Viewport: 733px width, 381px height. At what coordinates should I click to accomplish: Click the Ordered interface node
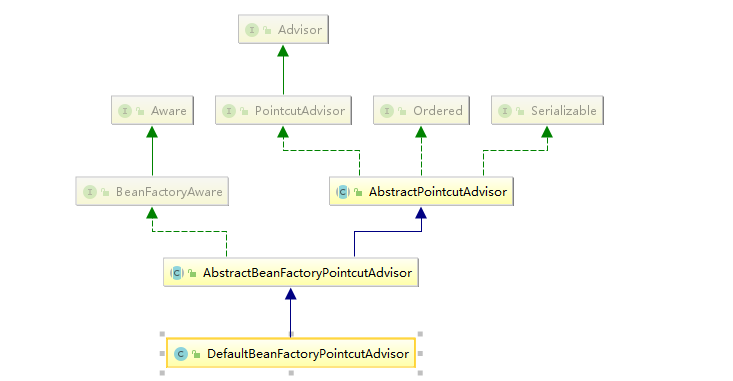click(x=421, y=110)
